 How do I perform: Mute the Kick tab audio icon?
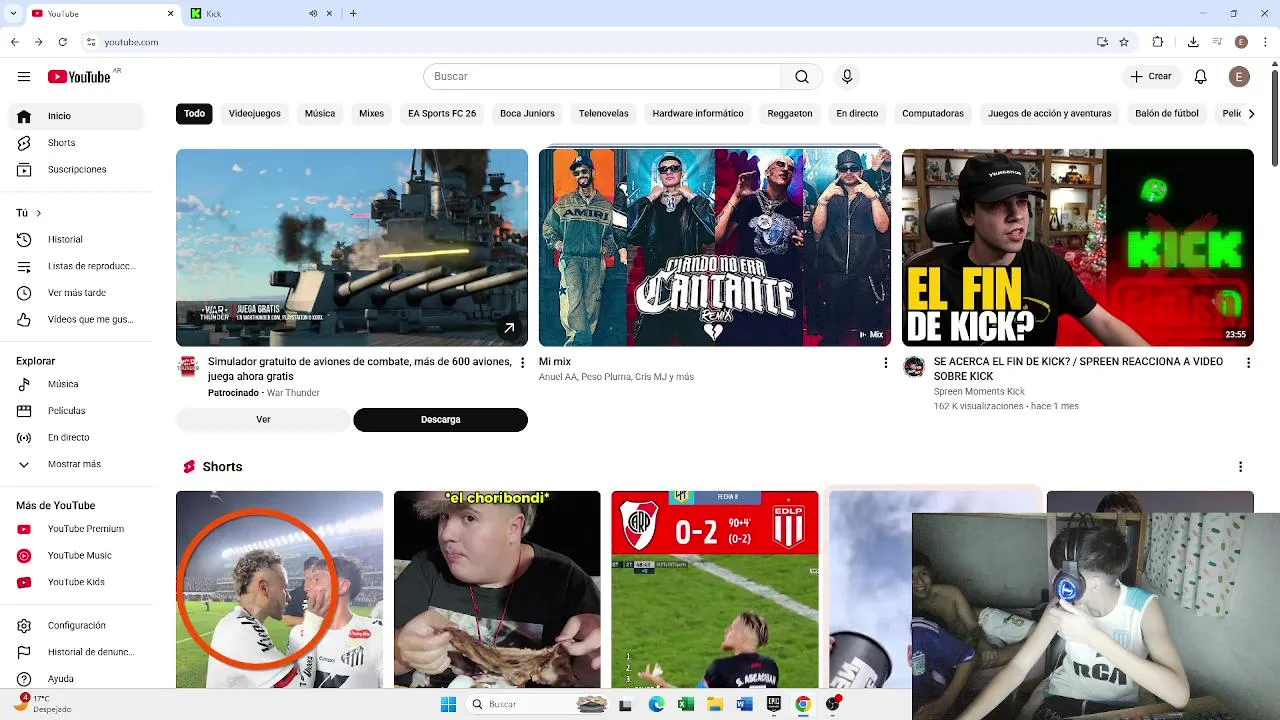(313, 14)
